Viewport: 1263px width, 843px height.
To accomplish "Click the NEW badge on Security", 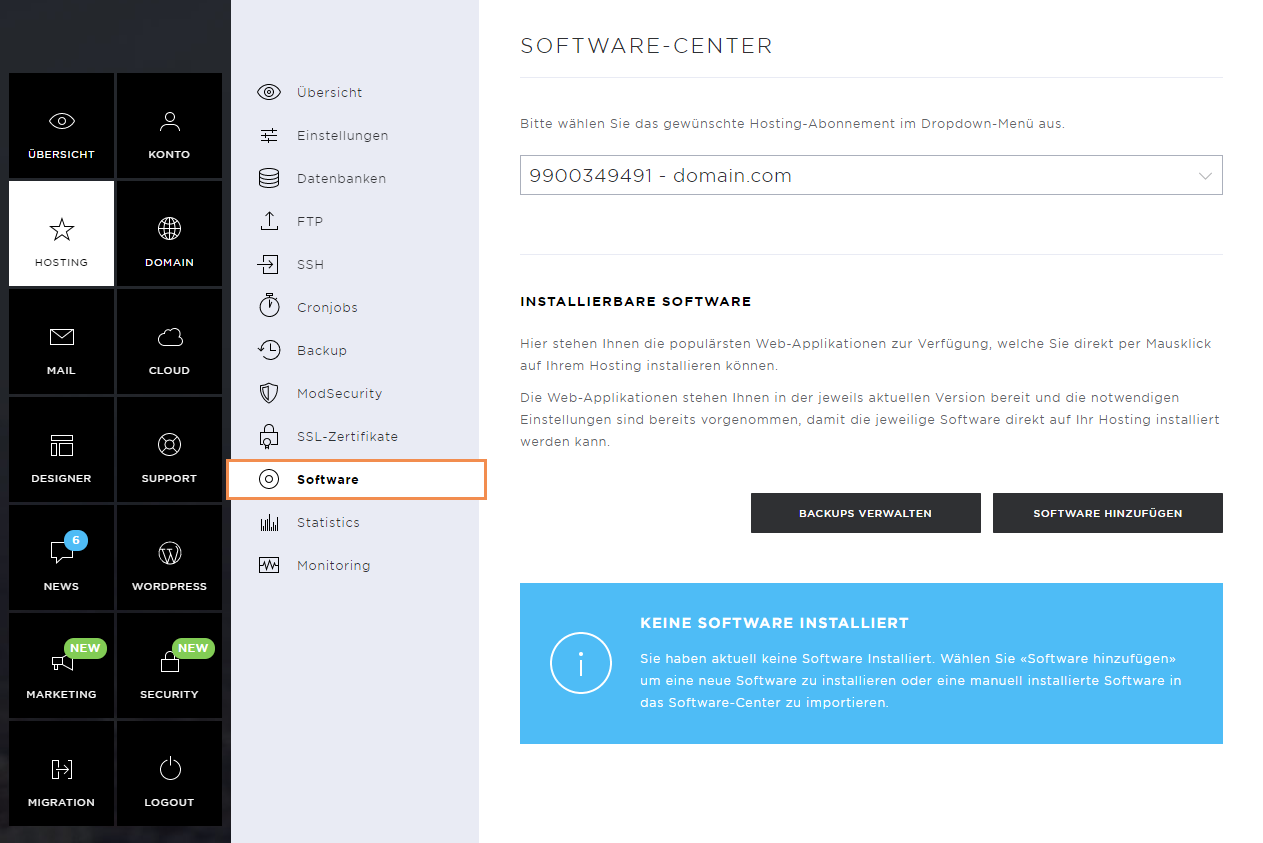I will point(193,648).
